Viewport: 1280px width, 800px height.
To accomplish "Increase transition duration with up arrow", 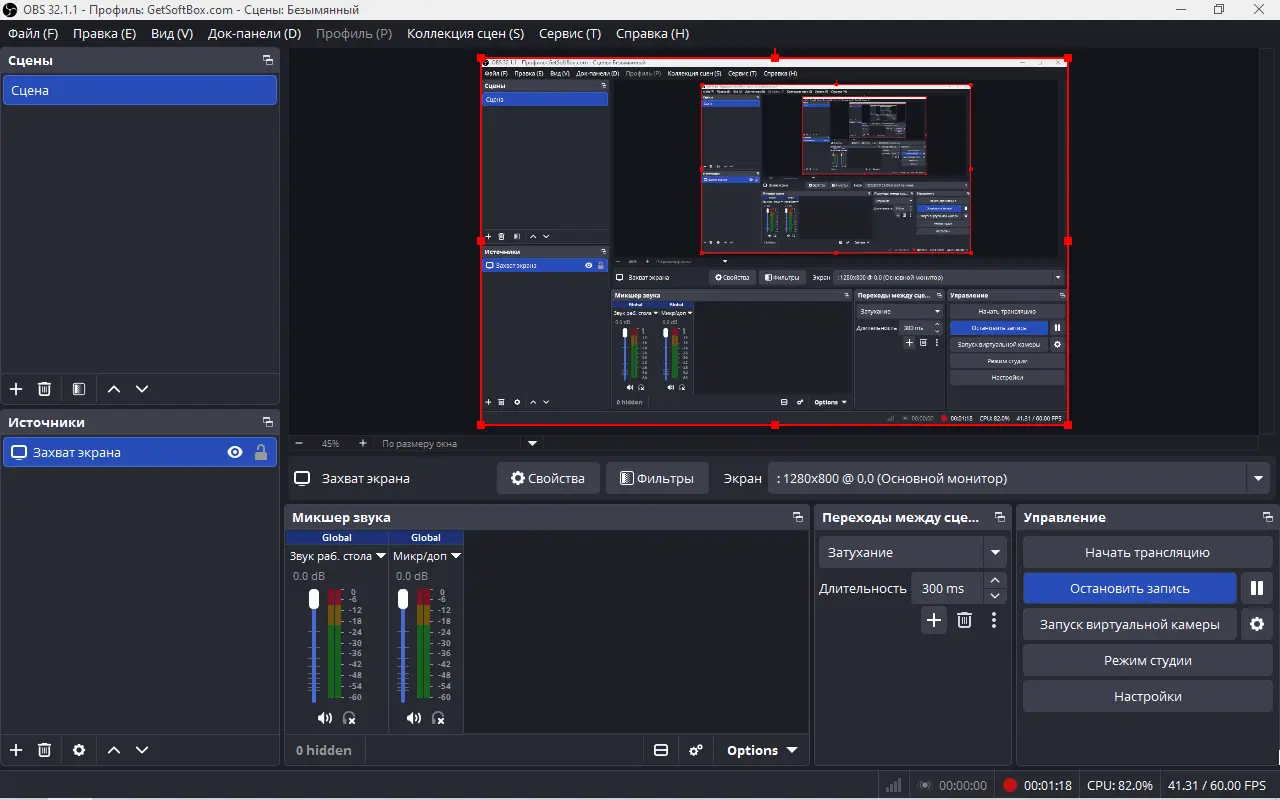I will pos(994,581).
